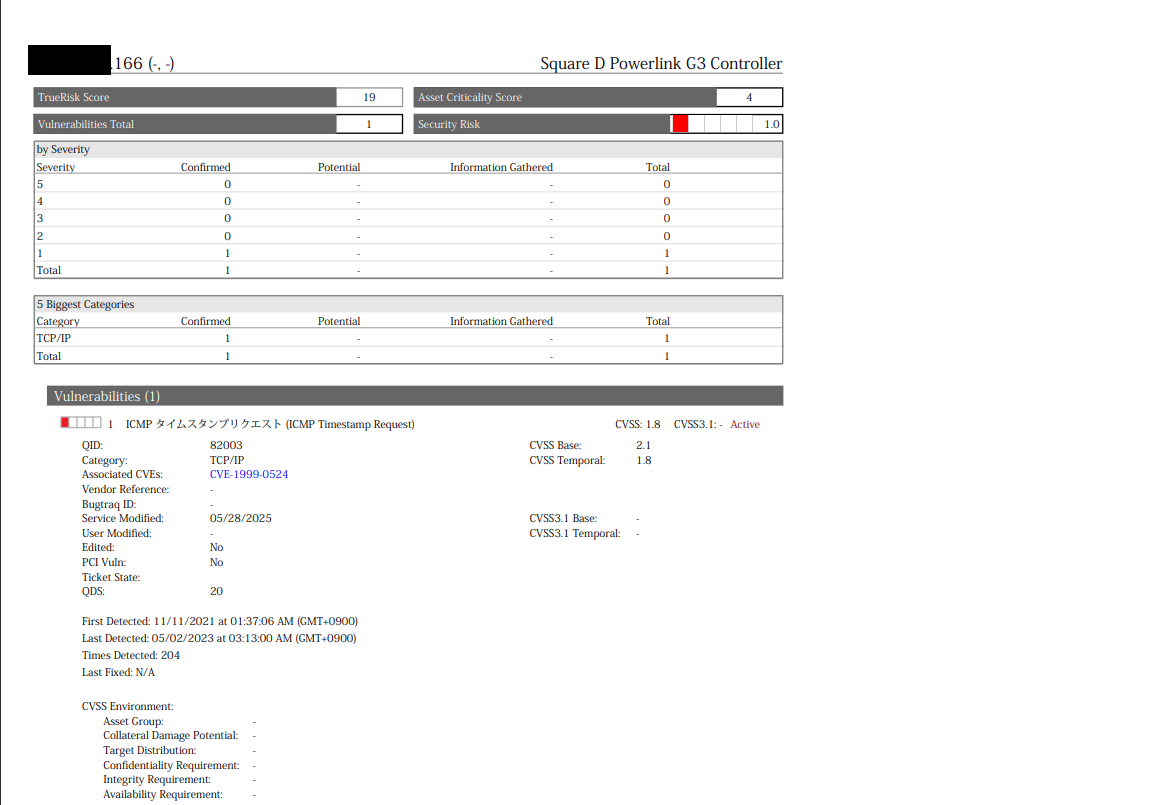The width and height of the screenshot is (1152, 805).
Task: Click the Vulnerabilities Total value box
Action: point(369,124)
